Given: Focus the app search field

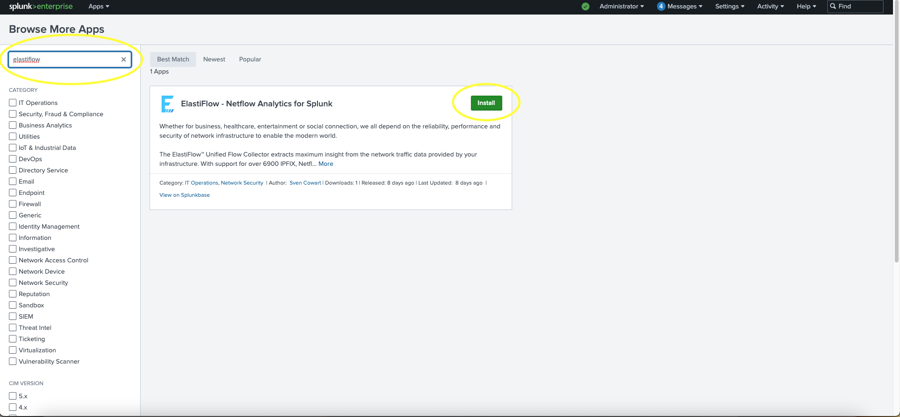Looking at the screenshot, I should click(x=69, y=60).
